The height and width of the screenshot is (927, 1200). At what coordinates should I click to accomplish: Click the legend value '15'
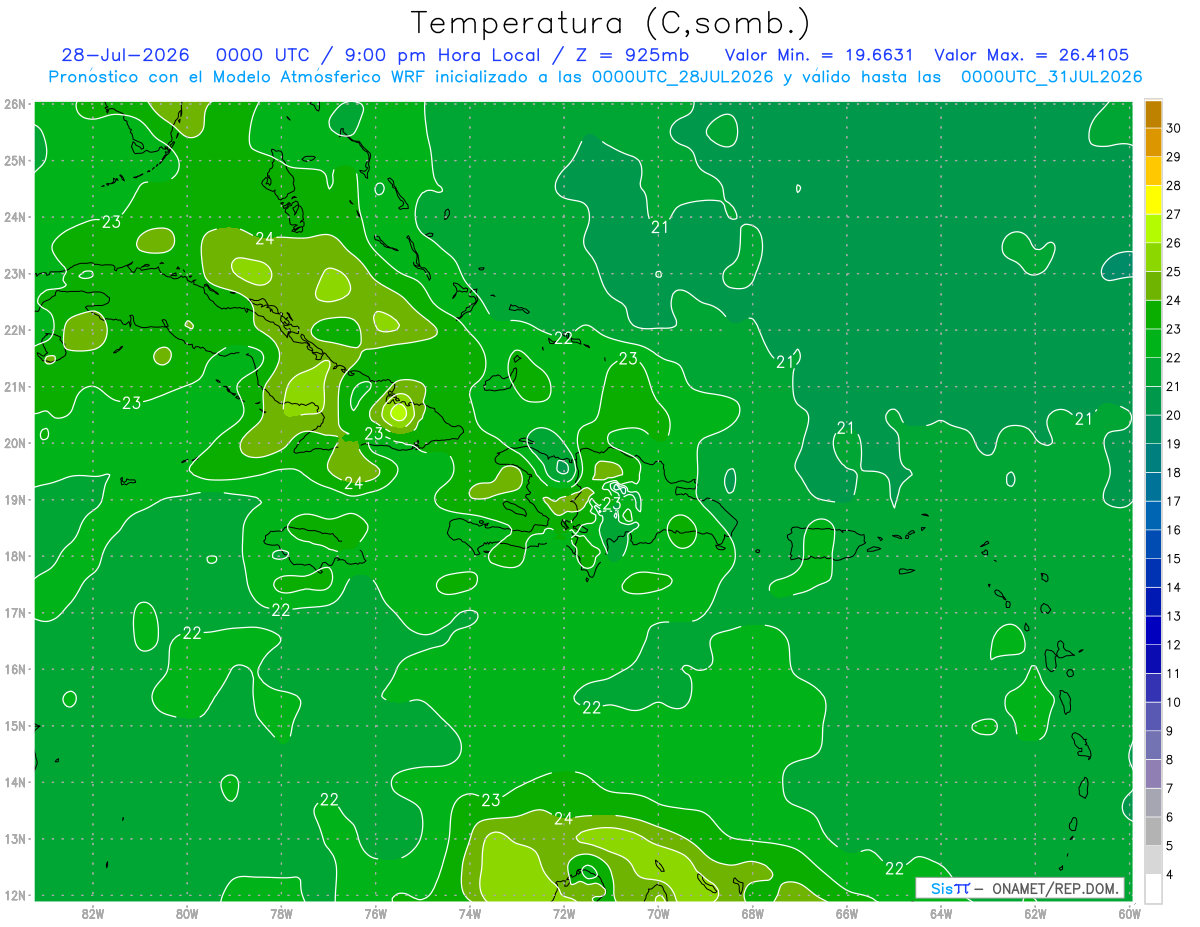pos(1173,558)
